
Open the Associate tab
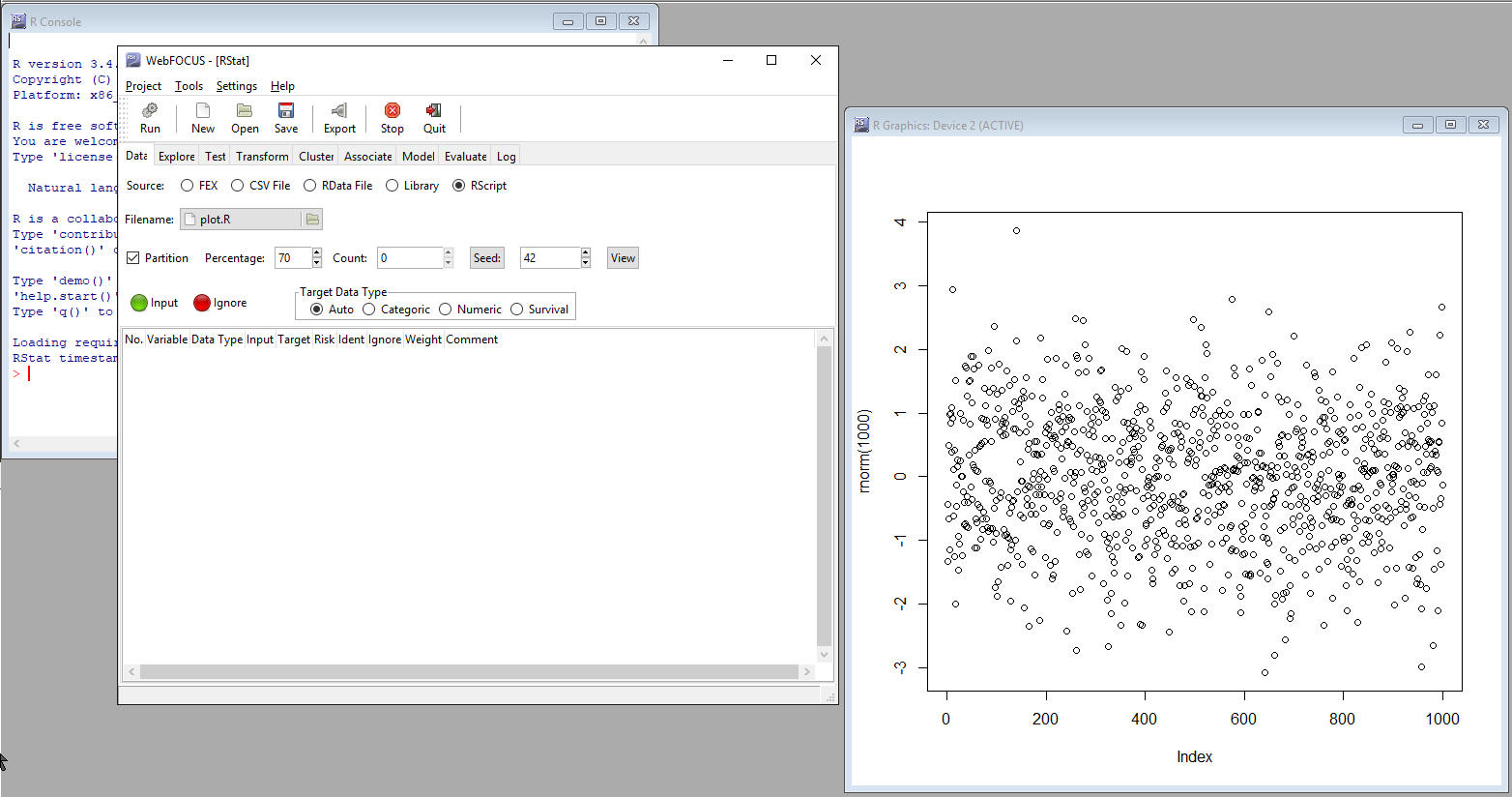(x=367, y=157)
